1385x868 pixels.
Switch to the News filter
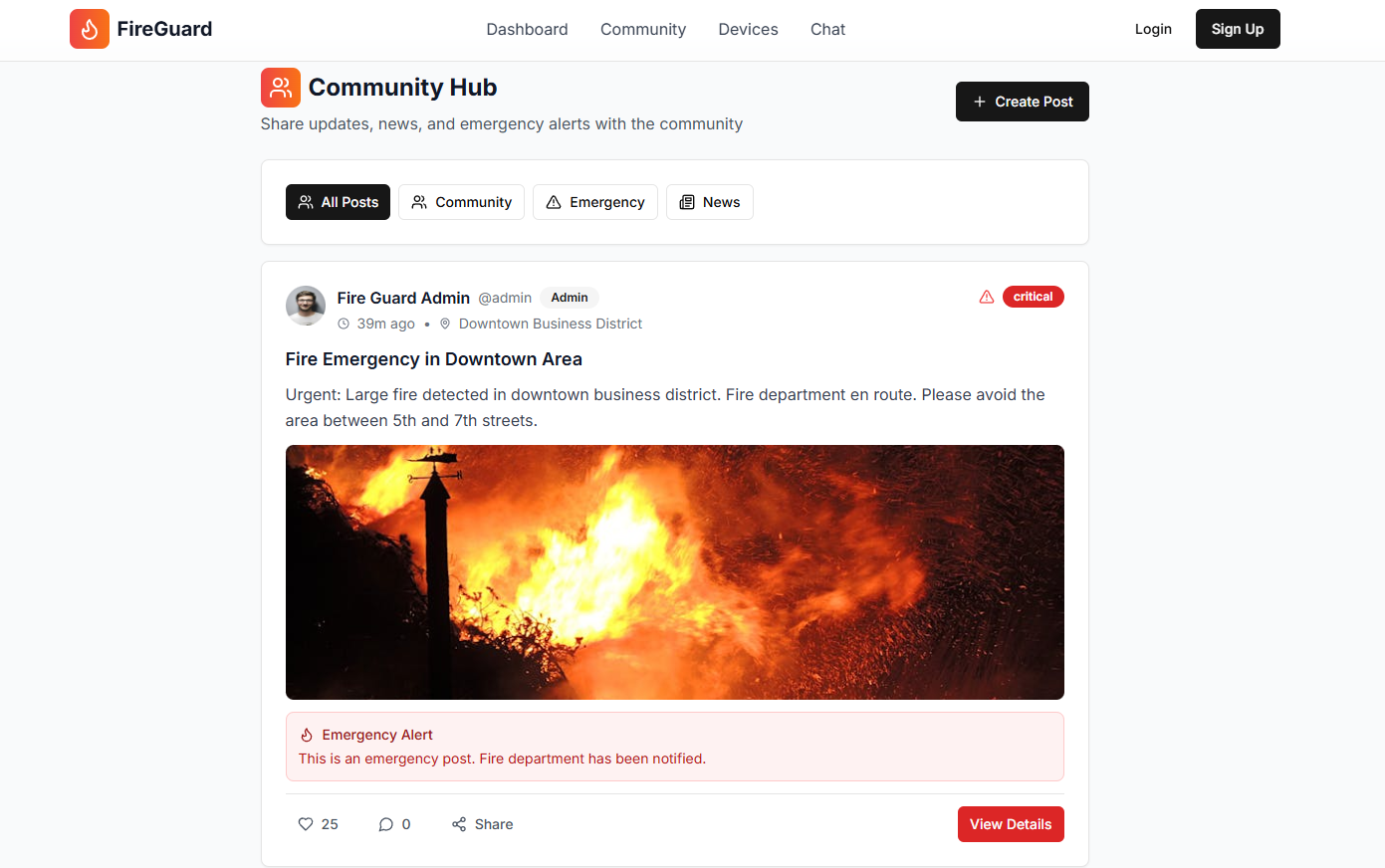710,202
